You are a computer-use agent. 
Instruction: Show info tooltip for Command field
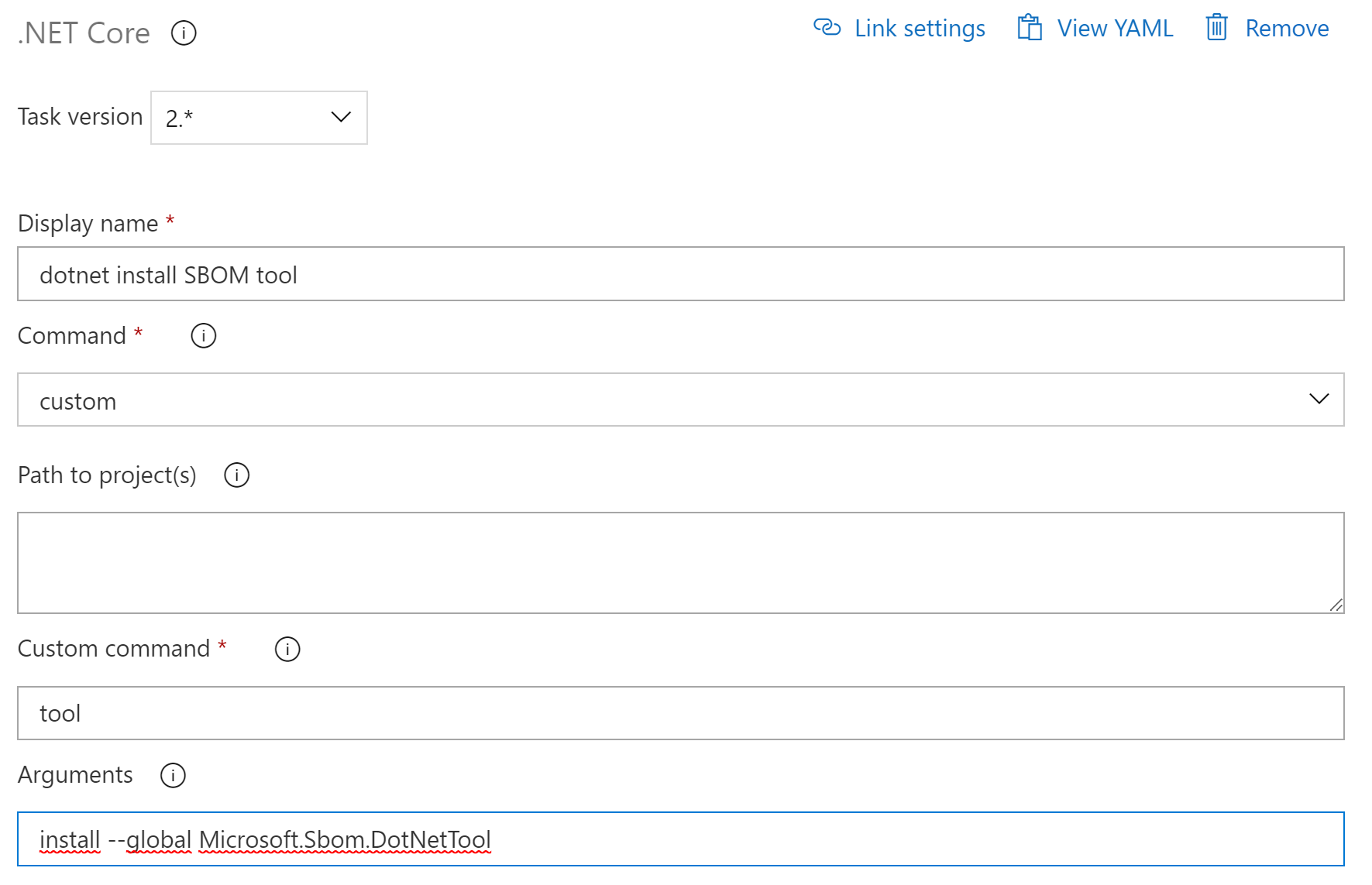(x=204, y=336)
